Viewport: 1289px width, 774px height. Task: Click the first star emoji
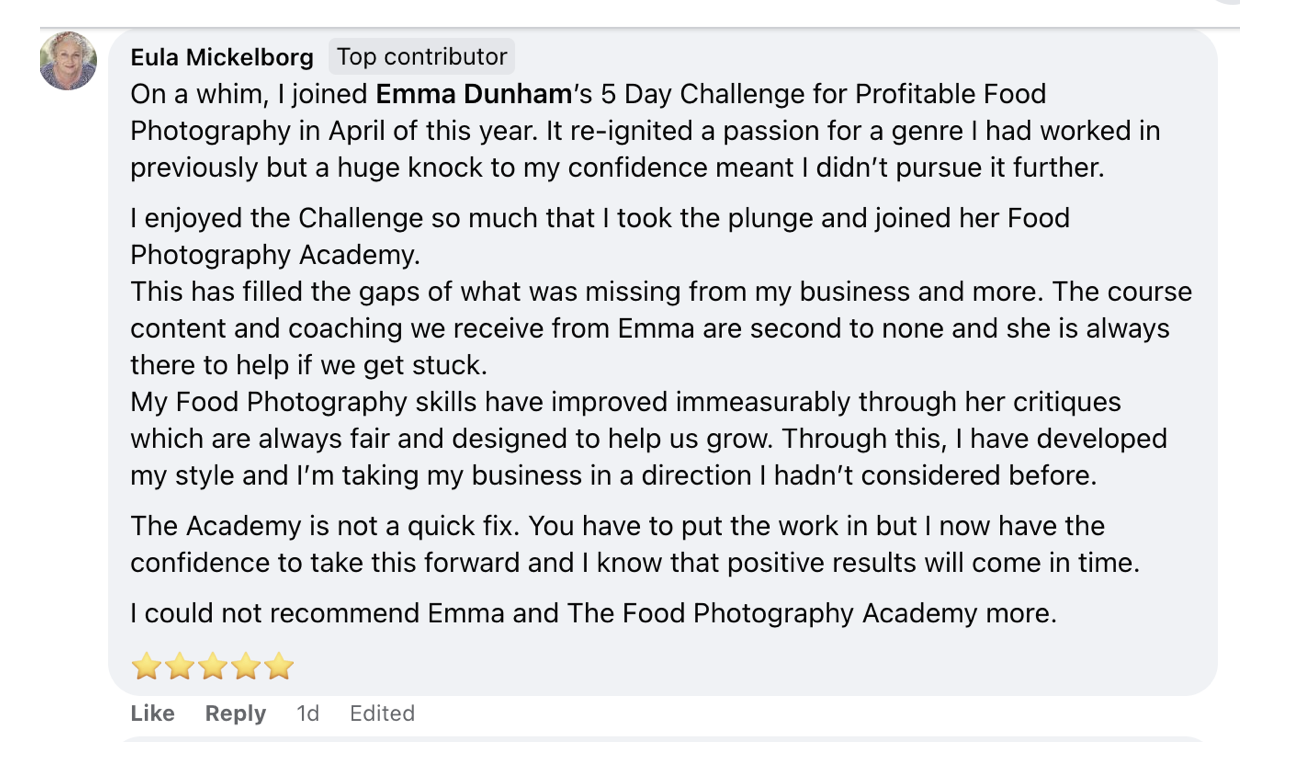click(146, 666)
